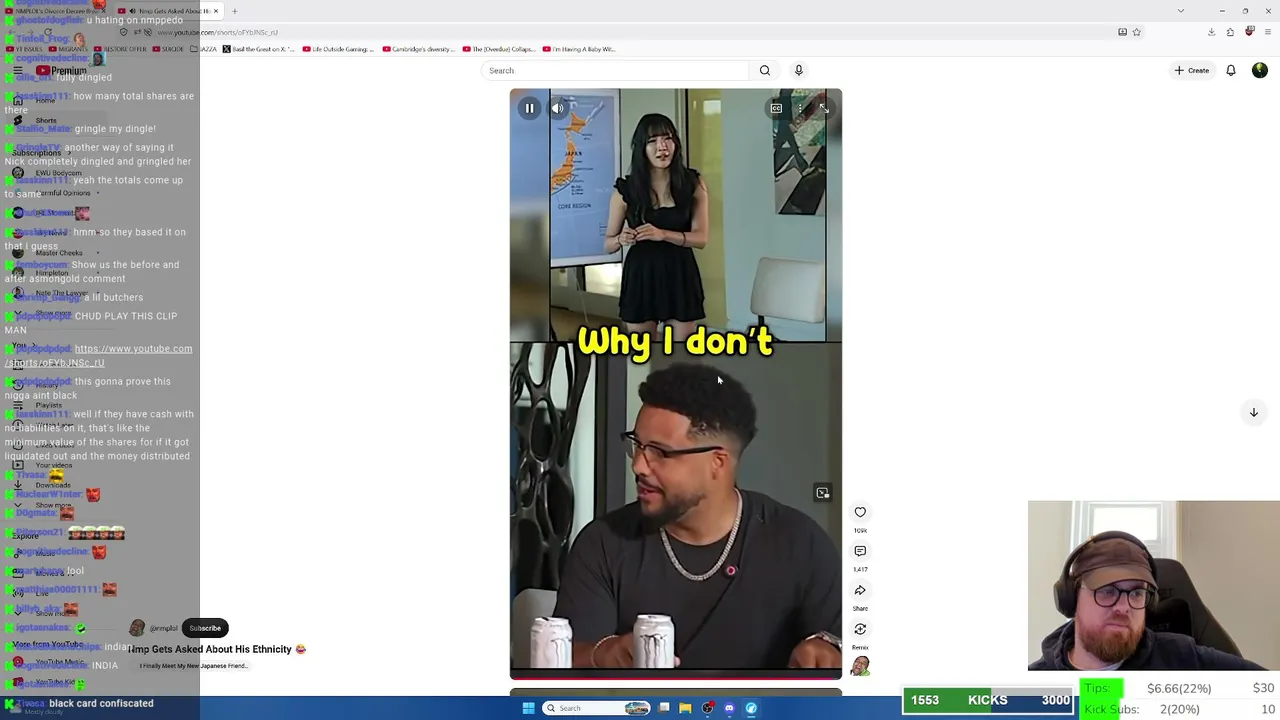Open Discord from the taskbar

coord(729,708)
